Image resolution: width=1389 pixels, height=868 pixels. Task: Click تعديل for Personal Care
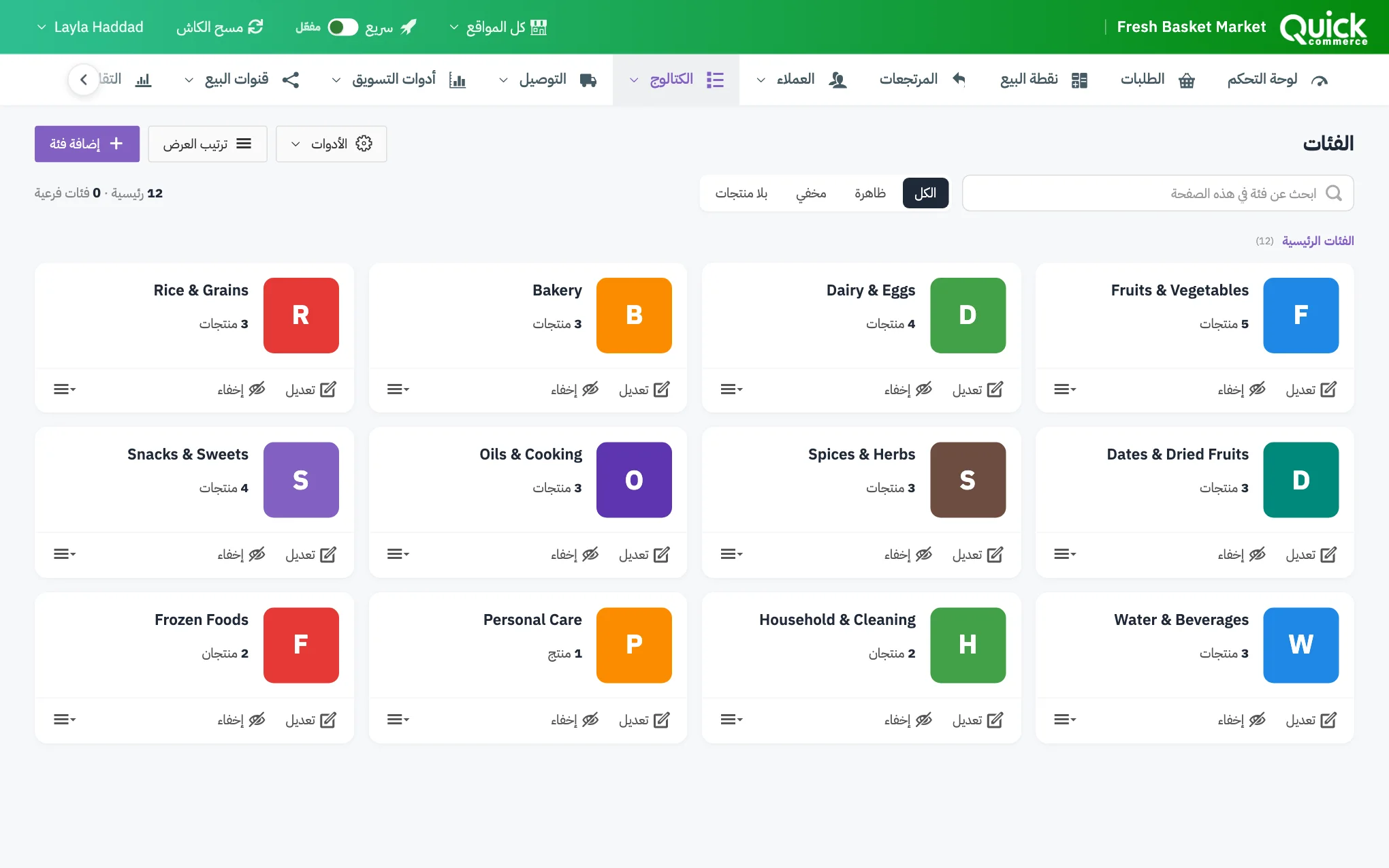click(x=644, y=720)
